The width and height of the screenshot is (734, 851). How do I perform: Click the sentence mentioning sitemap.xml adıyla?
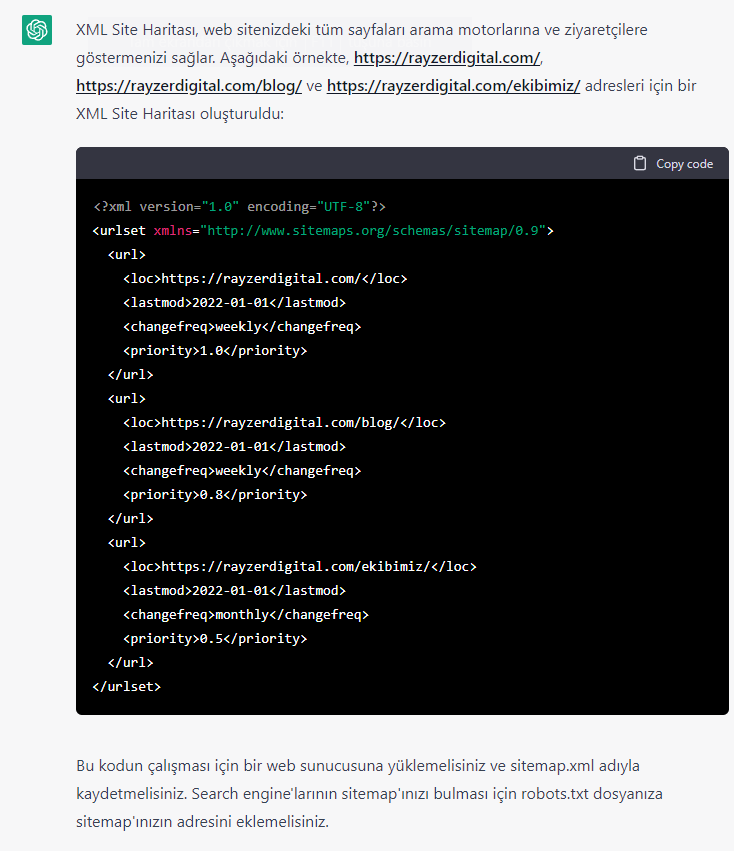click(x=358, y=766)
